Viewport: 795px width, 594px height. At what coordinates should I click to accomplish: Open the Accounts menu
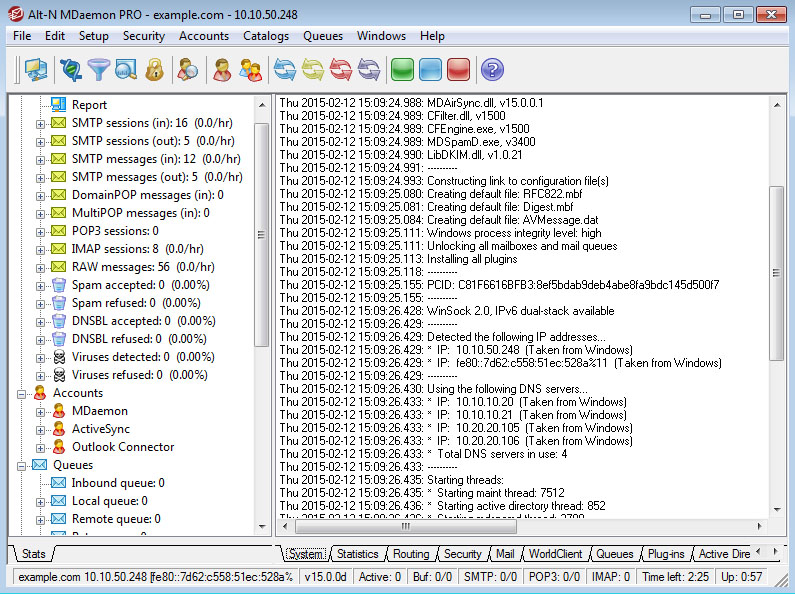tap(204, 36)
